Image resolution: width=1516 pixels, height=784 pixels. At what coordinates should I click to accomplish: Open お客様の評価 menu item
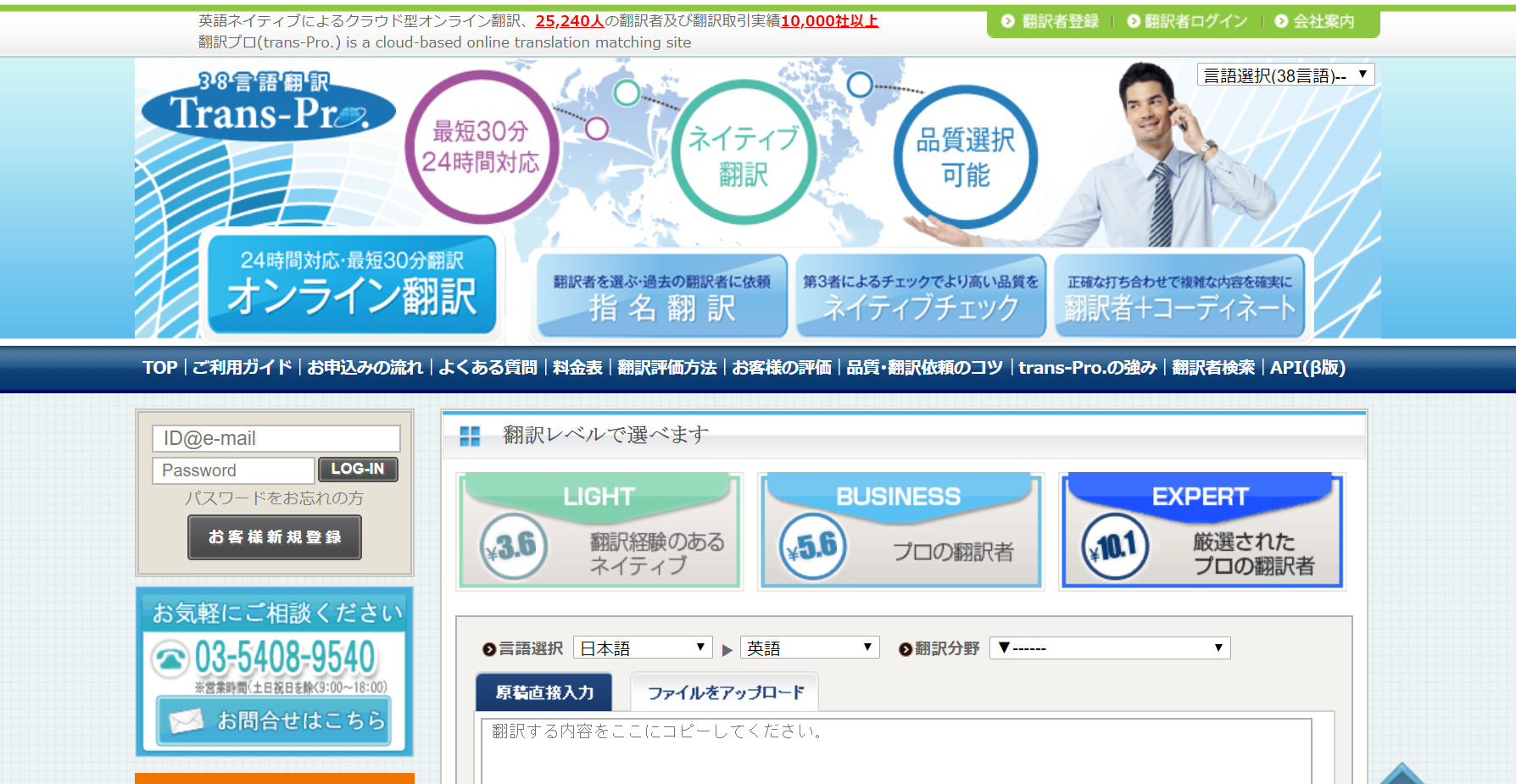(782, 367)
